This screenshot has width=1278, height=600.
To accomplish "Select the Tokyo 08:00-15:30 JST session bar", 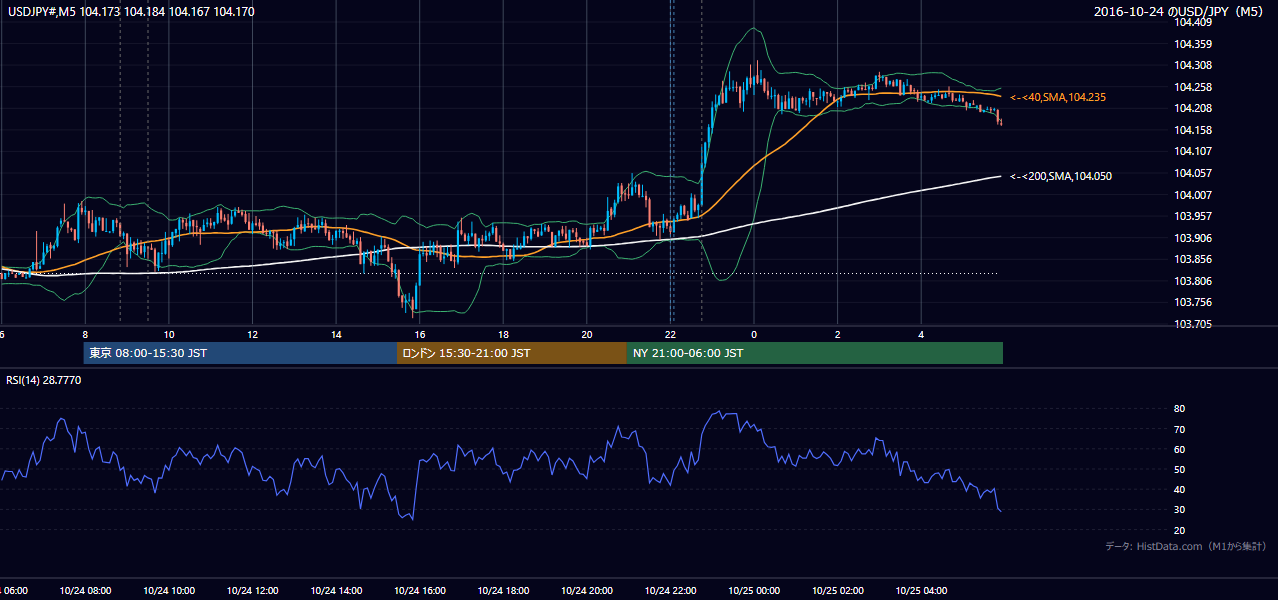I will pos(241,353).
